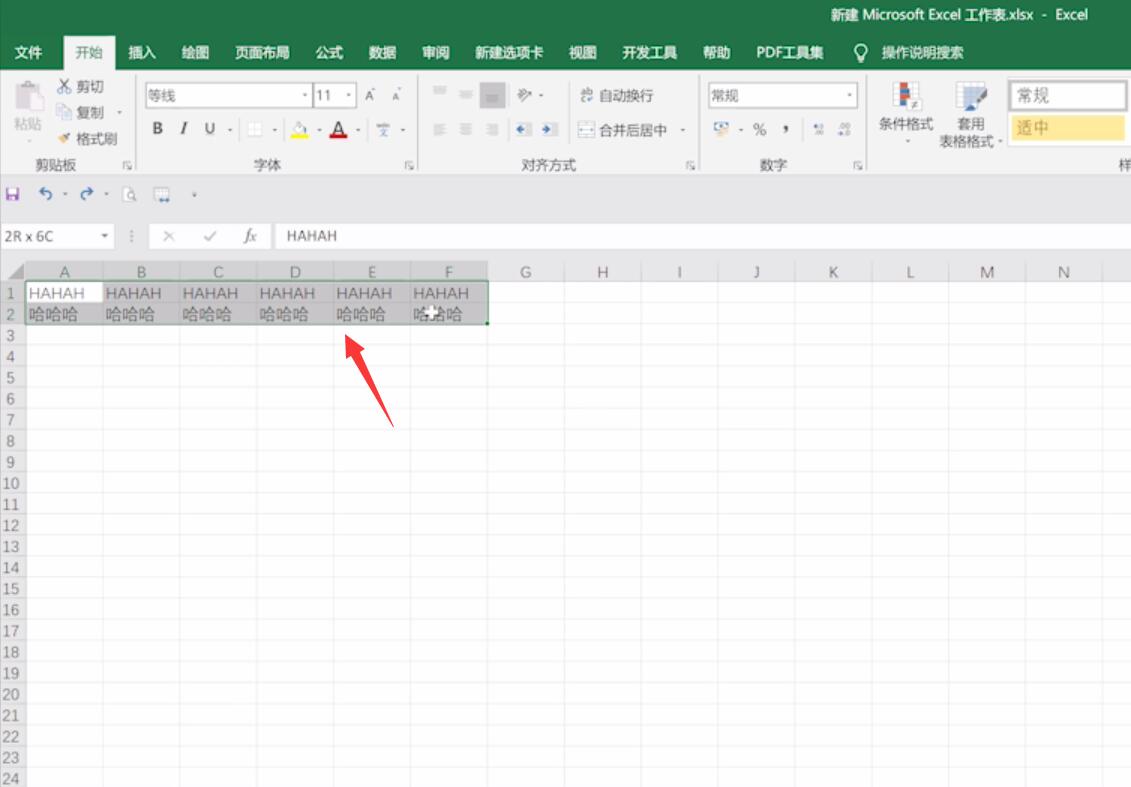Click the insert function fx icon
1131x787 pixels.
point(251,236)
